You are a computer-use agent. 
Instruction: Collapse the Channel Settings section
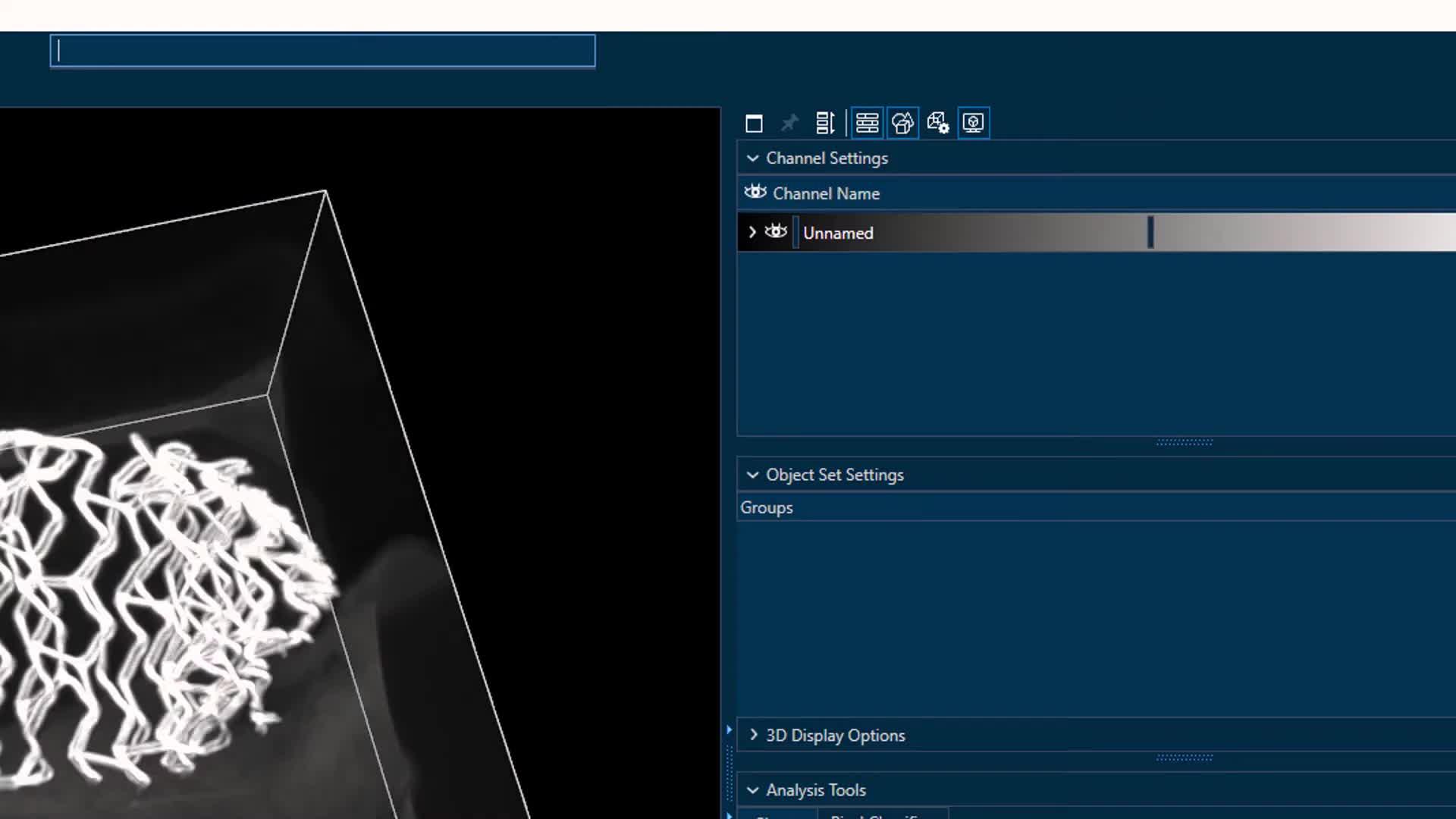tap(752, 158)
